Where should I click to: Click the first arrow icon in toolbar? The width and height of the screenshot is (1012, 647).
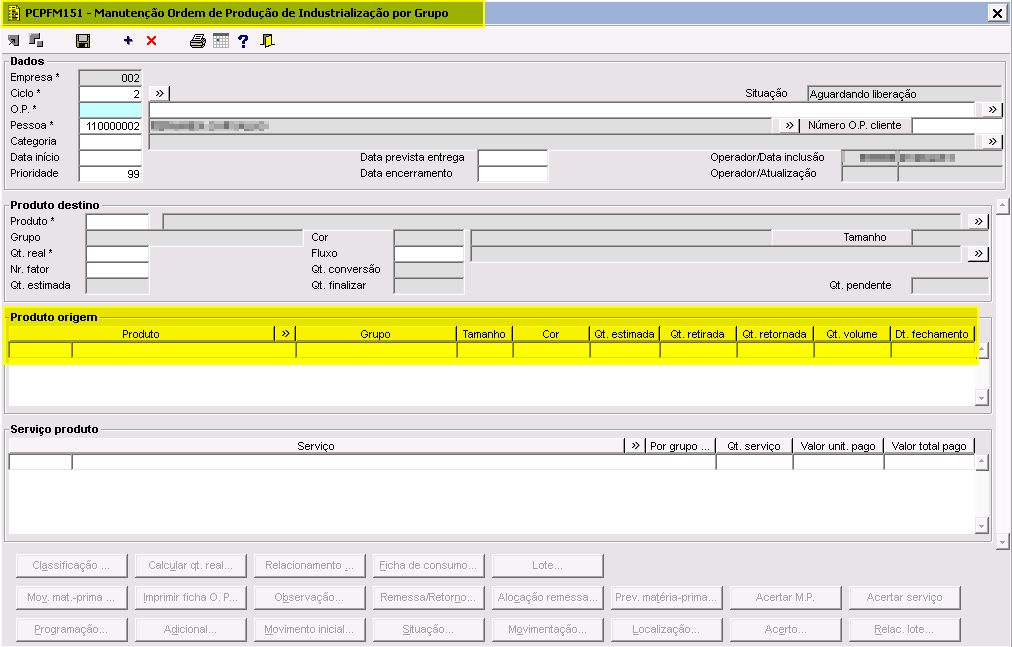click(14, 41)
